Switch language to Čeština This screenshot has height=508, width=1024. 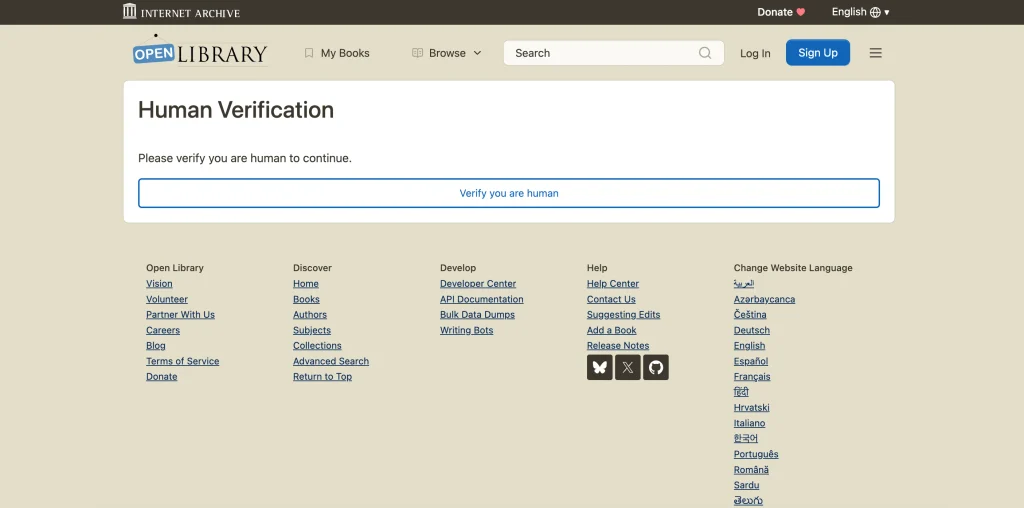(x=750, y=315)
